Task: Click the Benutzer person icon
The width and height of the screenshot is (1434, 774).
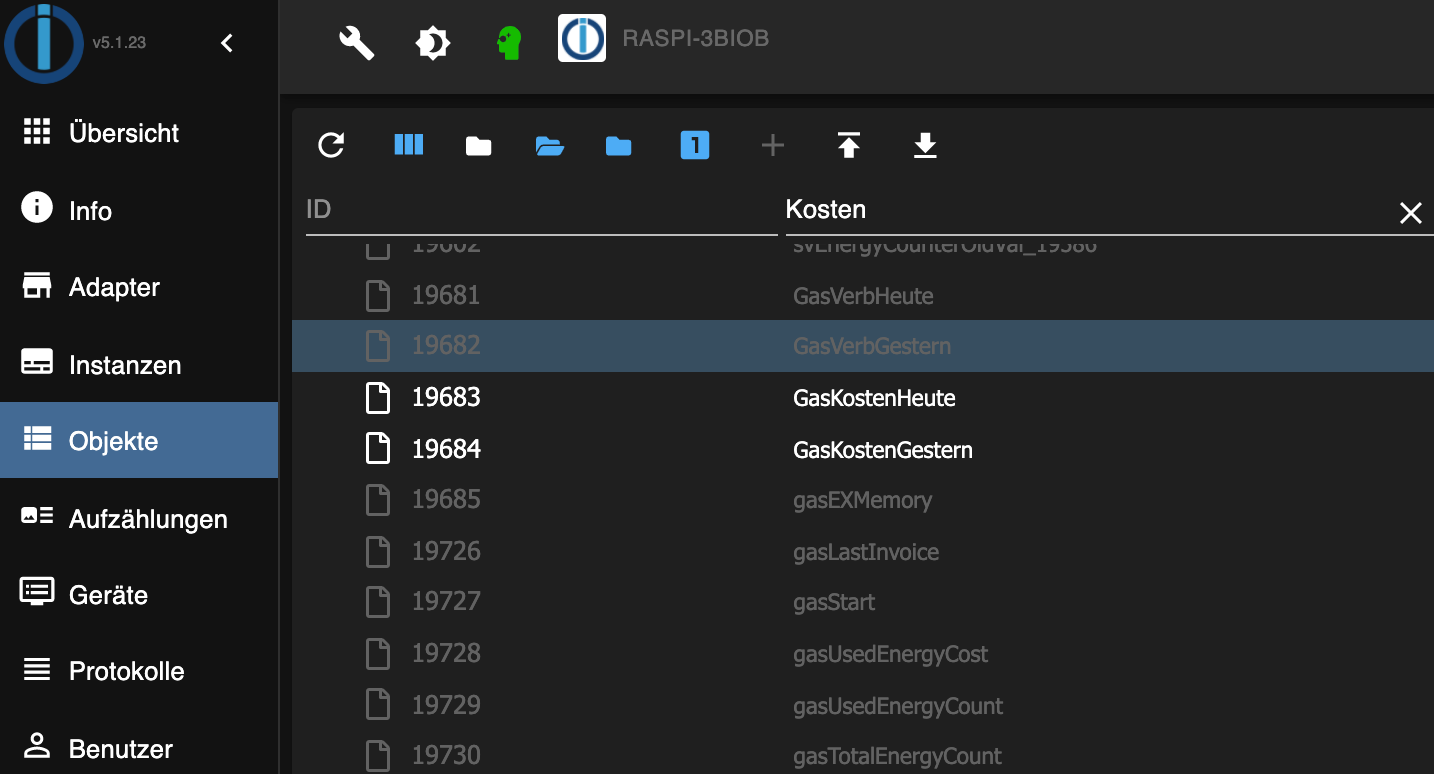Action: coord(37,745)
